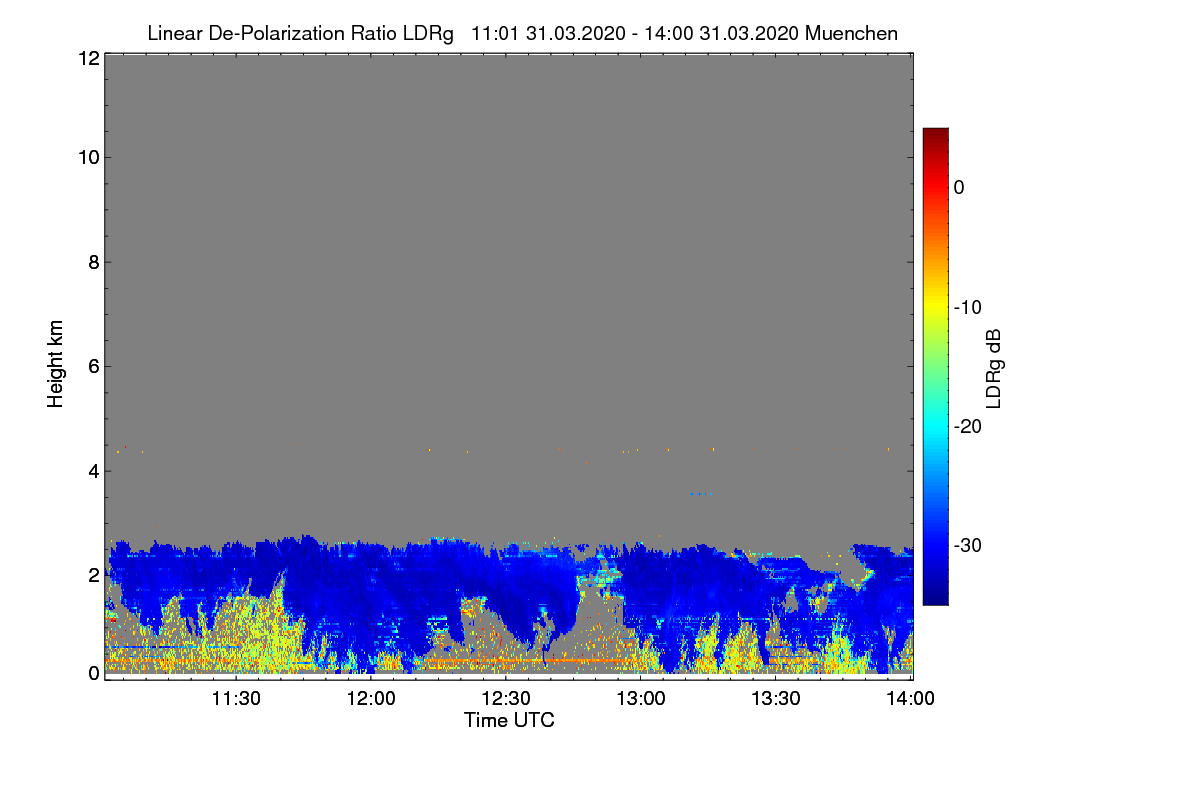Click the colorbar value -10

[966, 307]
